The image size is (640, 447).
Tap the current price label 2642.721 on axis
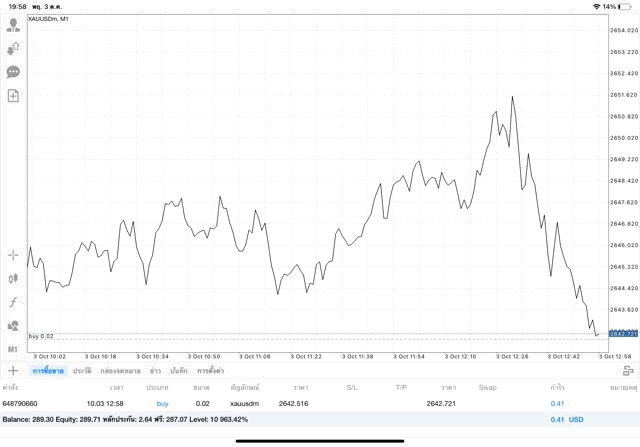click(x=623, y=332)
